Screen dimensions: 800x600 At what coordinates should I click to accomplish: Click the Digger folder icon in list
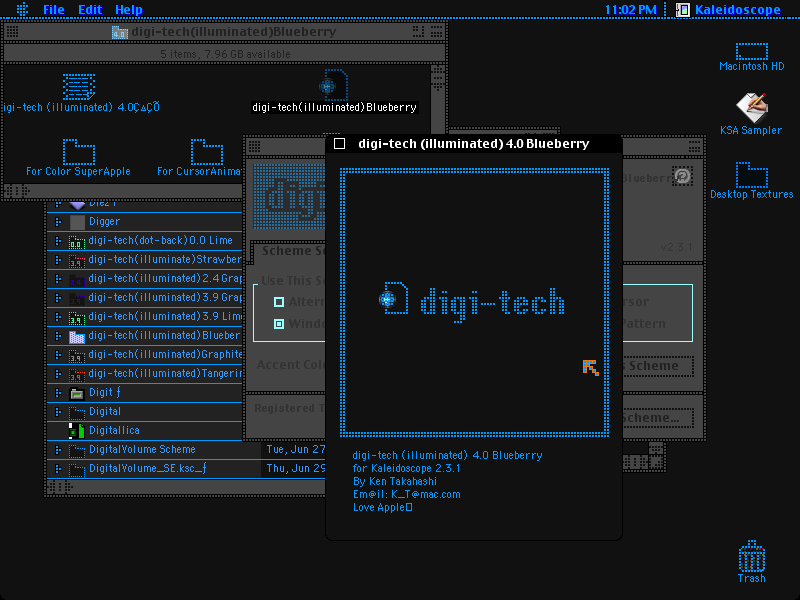77,222
